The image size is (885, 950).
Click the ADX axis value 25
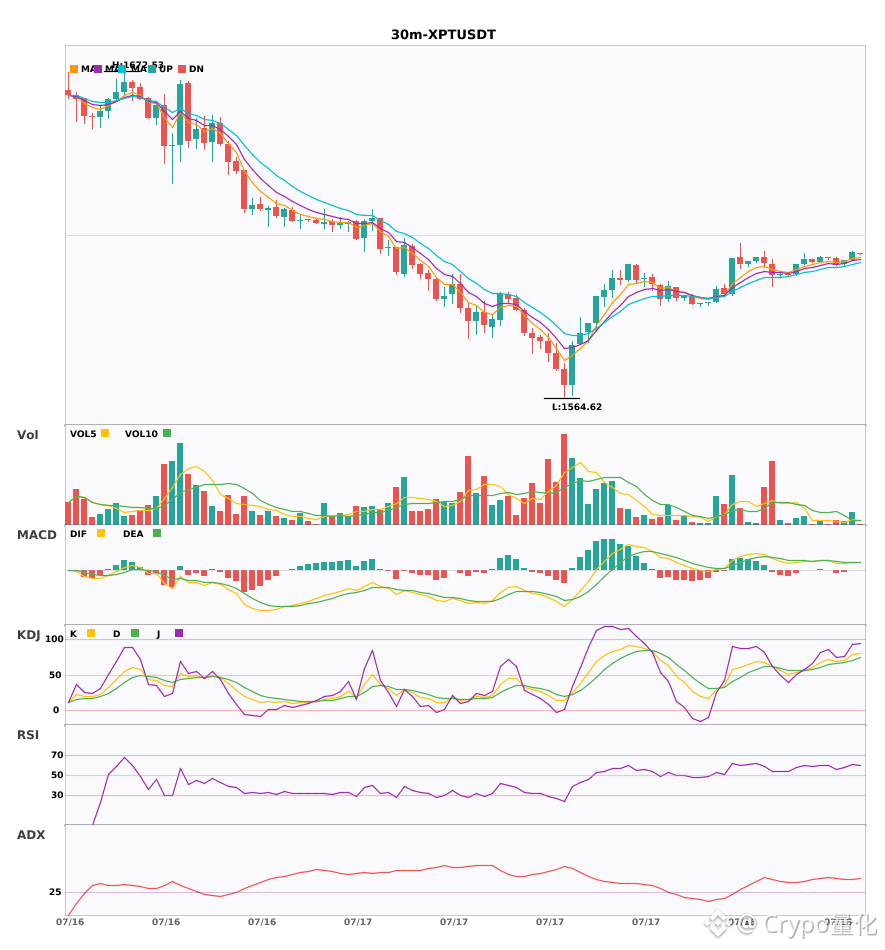[55, 892]
